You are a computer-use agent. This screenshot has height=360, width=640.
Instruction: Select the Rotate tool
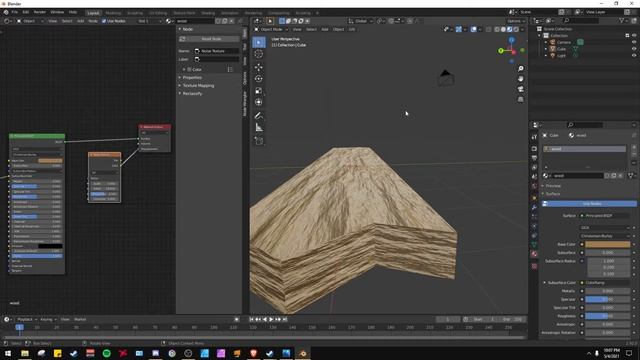[259, 79]
